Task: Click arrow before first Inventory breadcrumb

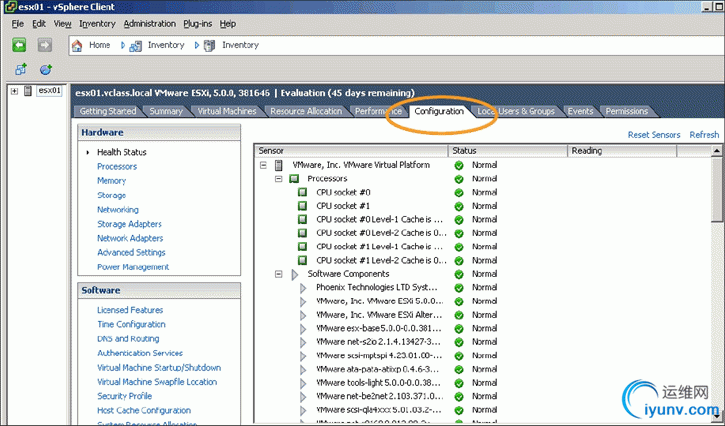Action: (123, 45)
